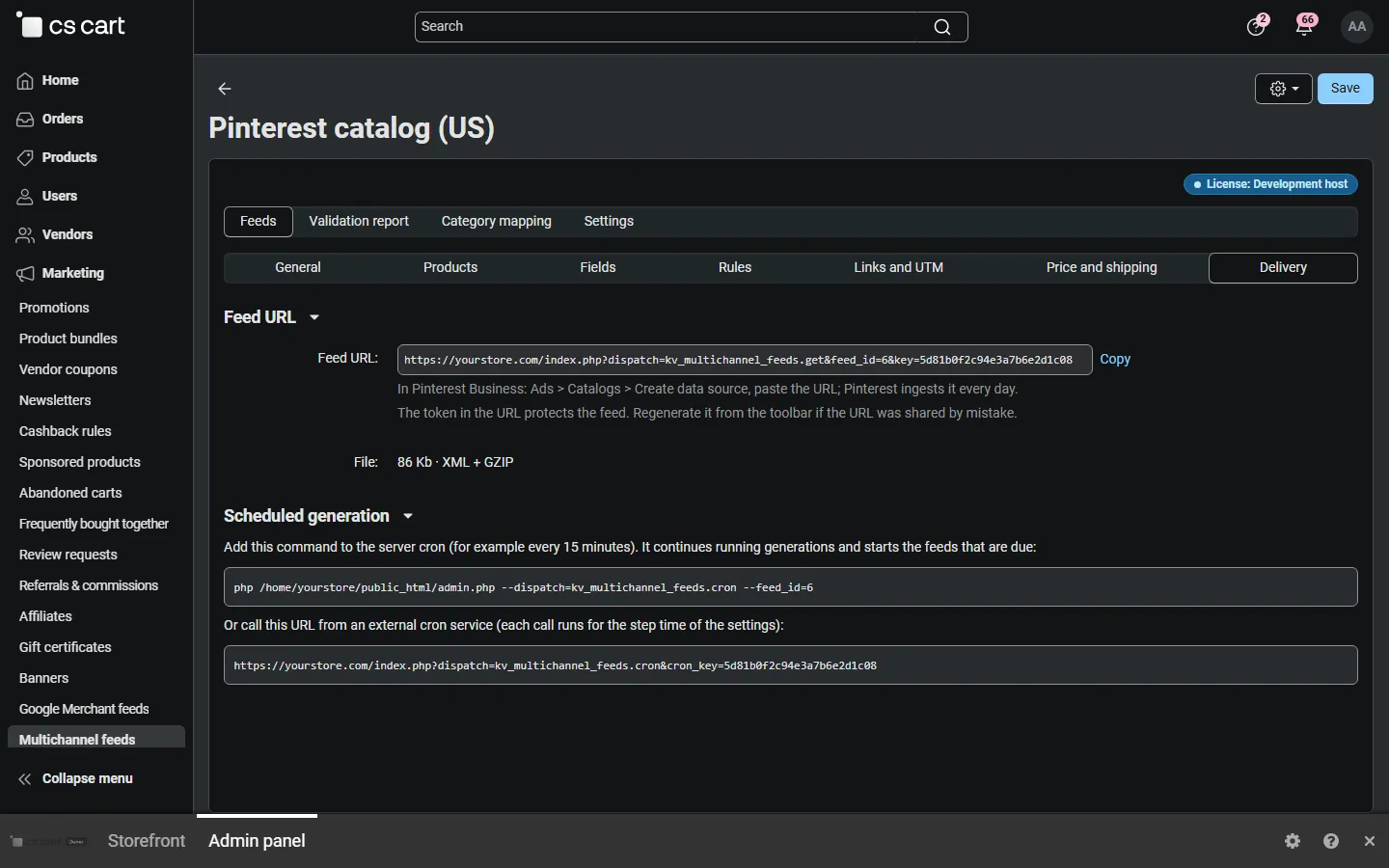The width and height of the screenshot is (1389, 868).
Task: Open Price and shipping sub-tab
Action: [1102, 267]
